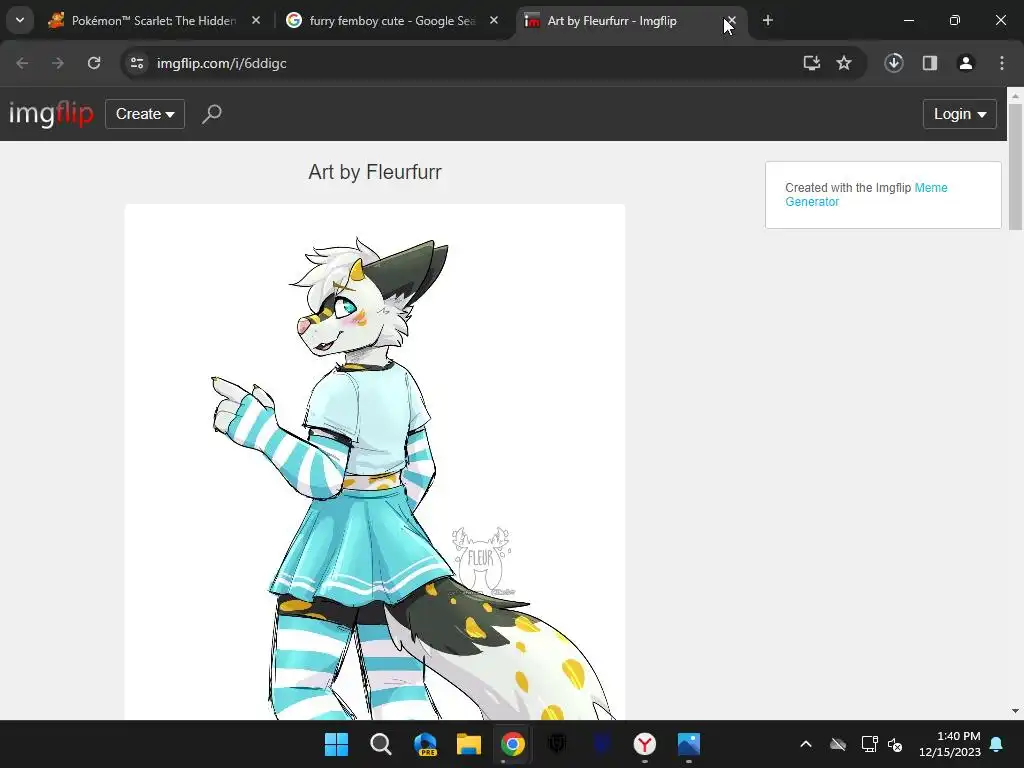1024x768 pixels.
Task: Open the Chrome profile icon
Action: (966, 63)
